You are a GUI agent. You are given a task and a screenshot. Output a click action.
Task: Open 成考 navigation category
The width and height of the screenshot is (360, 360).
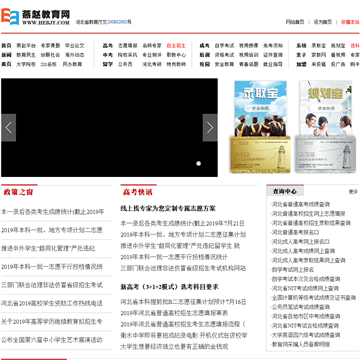click(204, 46)
